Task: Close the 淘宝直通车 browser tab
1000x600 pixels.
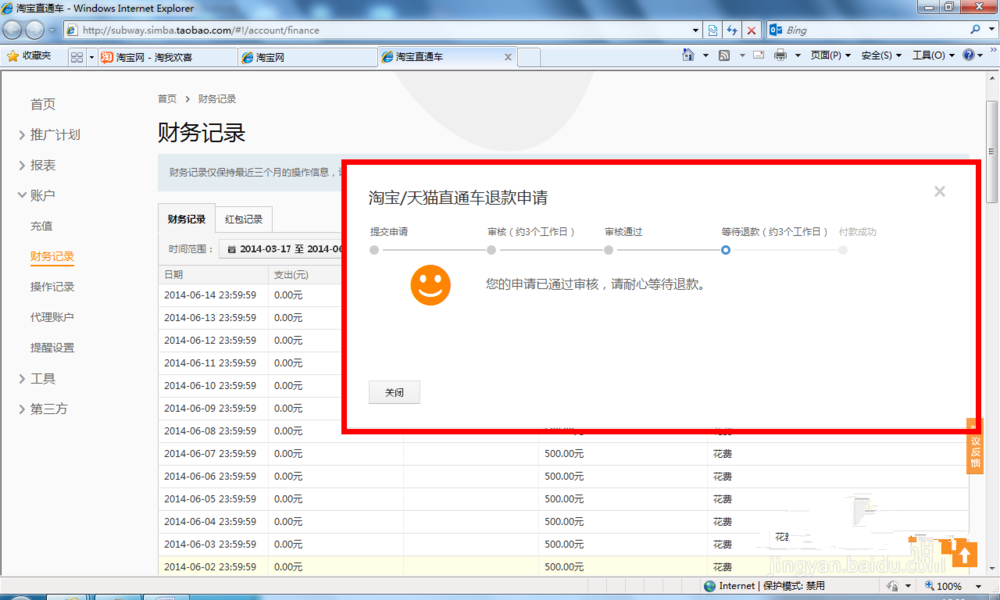Action: (508, 57)
